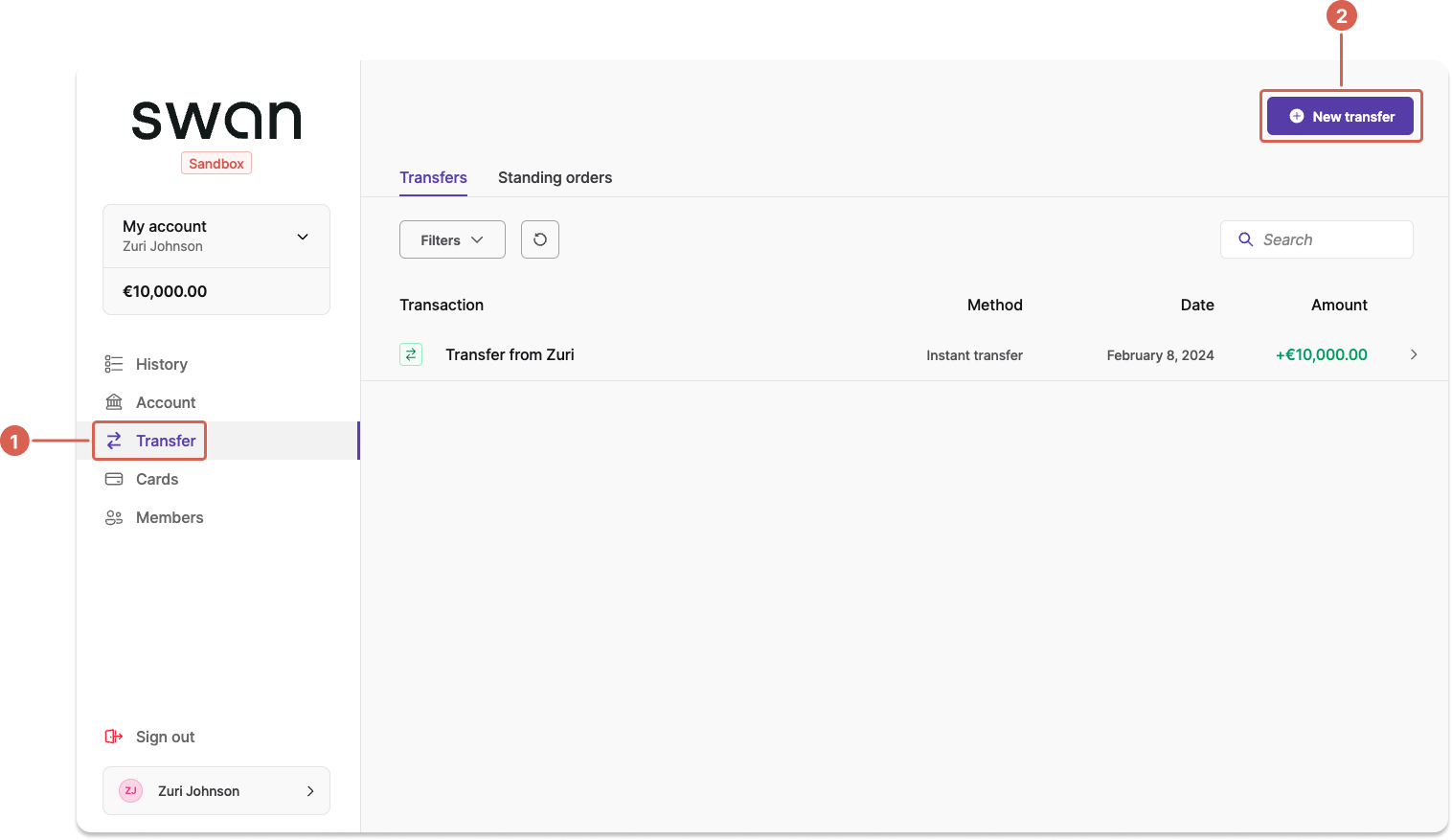This screenshot has height=840, width=1452.
Task: Click the New transfer button
Action: click(1340, 117)
